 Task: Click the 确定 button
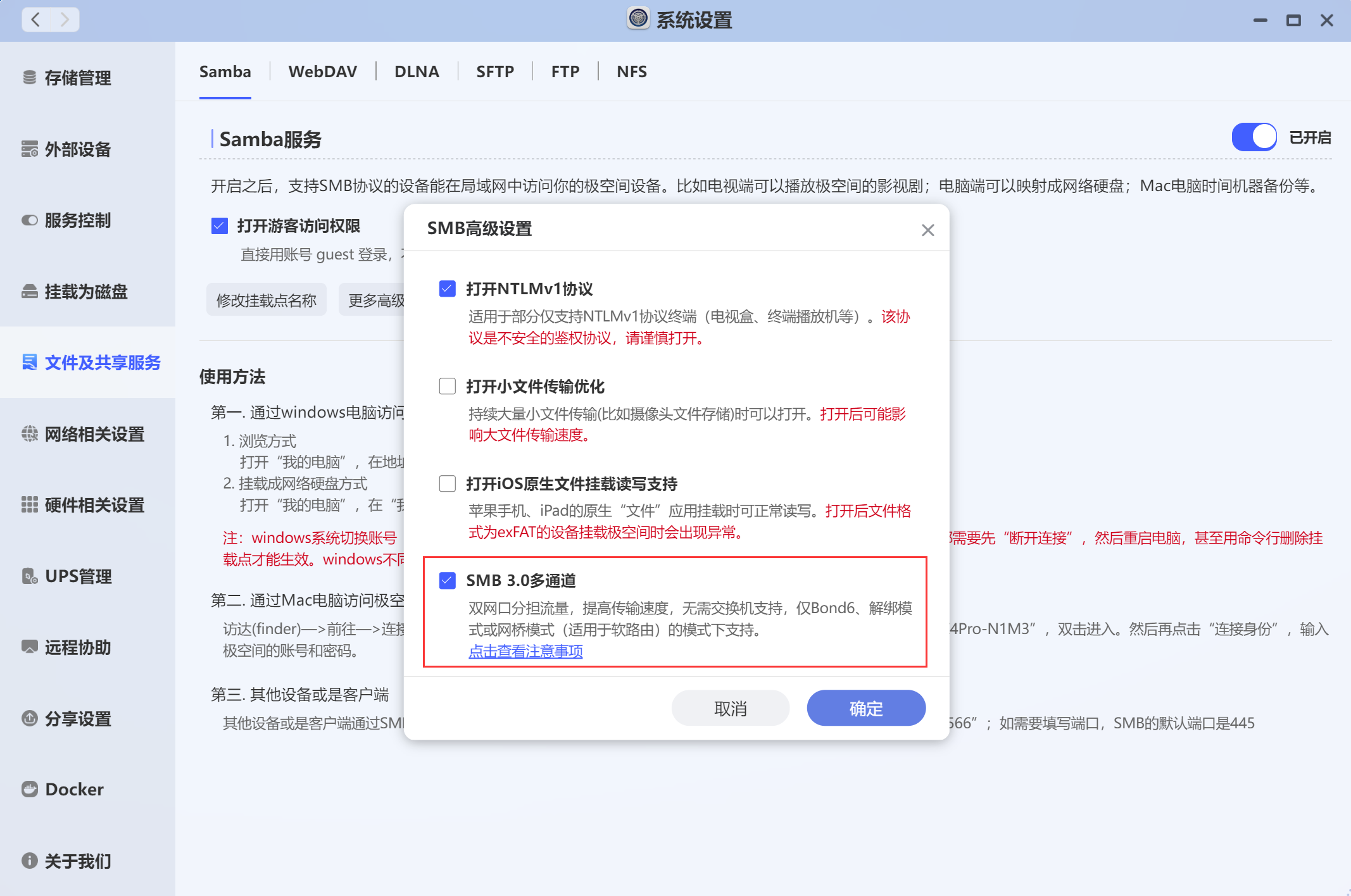(x=865, y=709)
